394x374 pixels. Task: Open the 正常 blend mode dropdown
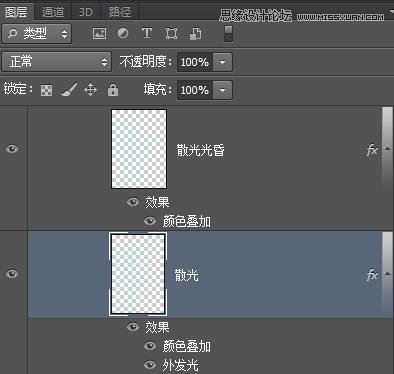click(56, 62)
